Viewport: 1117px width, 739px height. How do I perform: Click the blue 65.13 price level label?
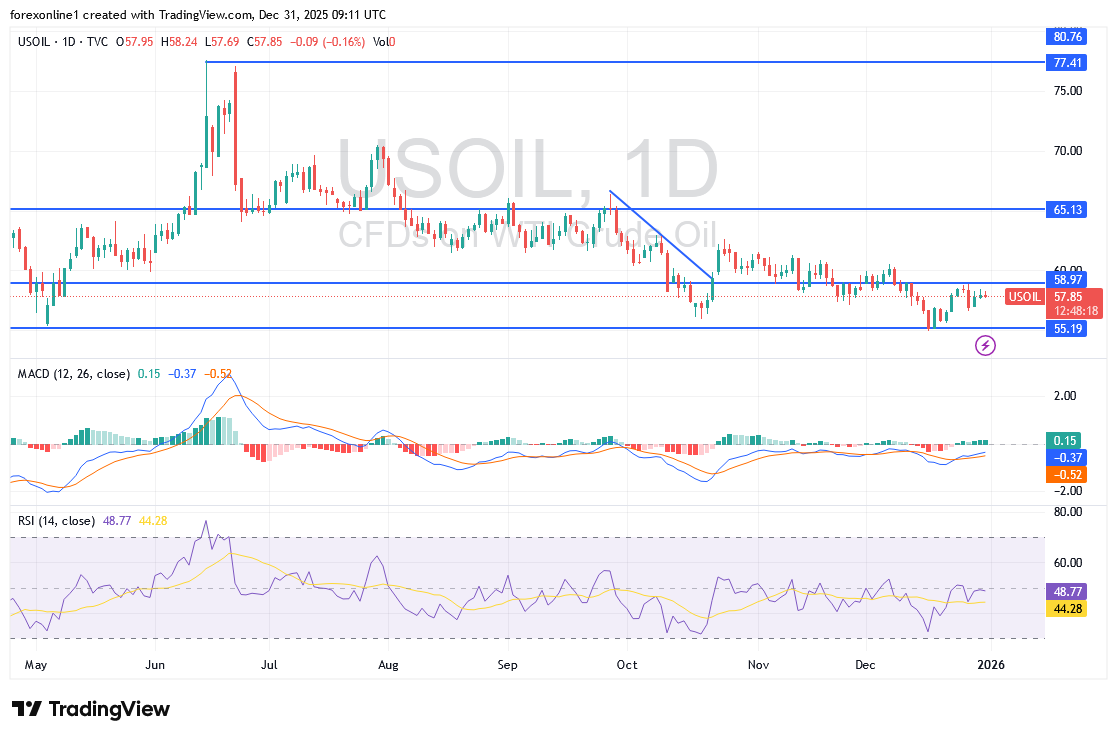[x=1070, y=210]
